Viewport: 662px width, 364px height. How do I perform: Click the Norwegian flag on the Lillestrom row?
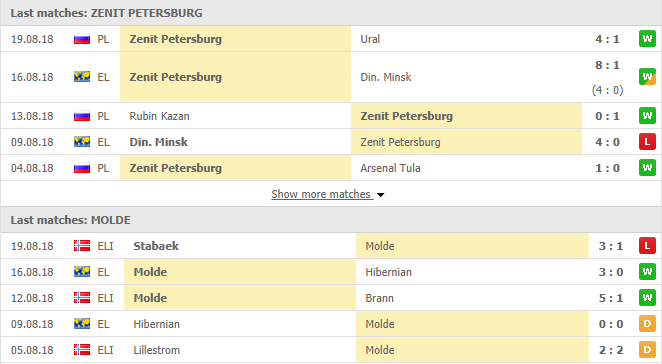[x=82, y=350]
